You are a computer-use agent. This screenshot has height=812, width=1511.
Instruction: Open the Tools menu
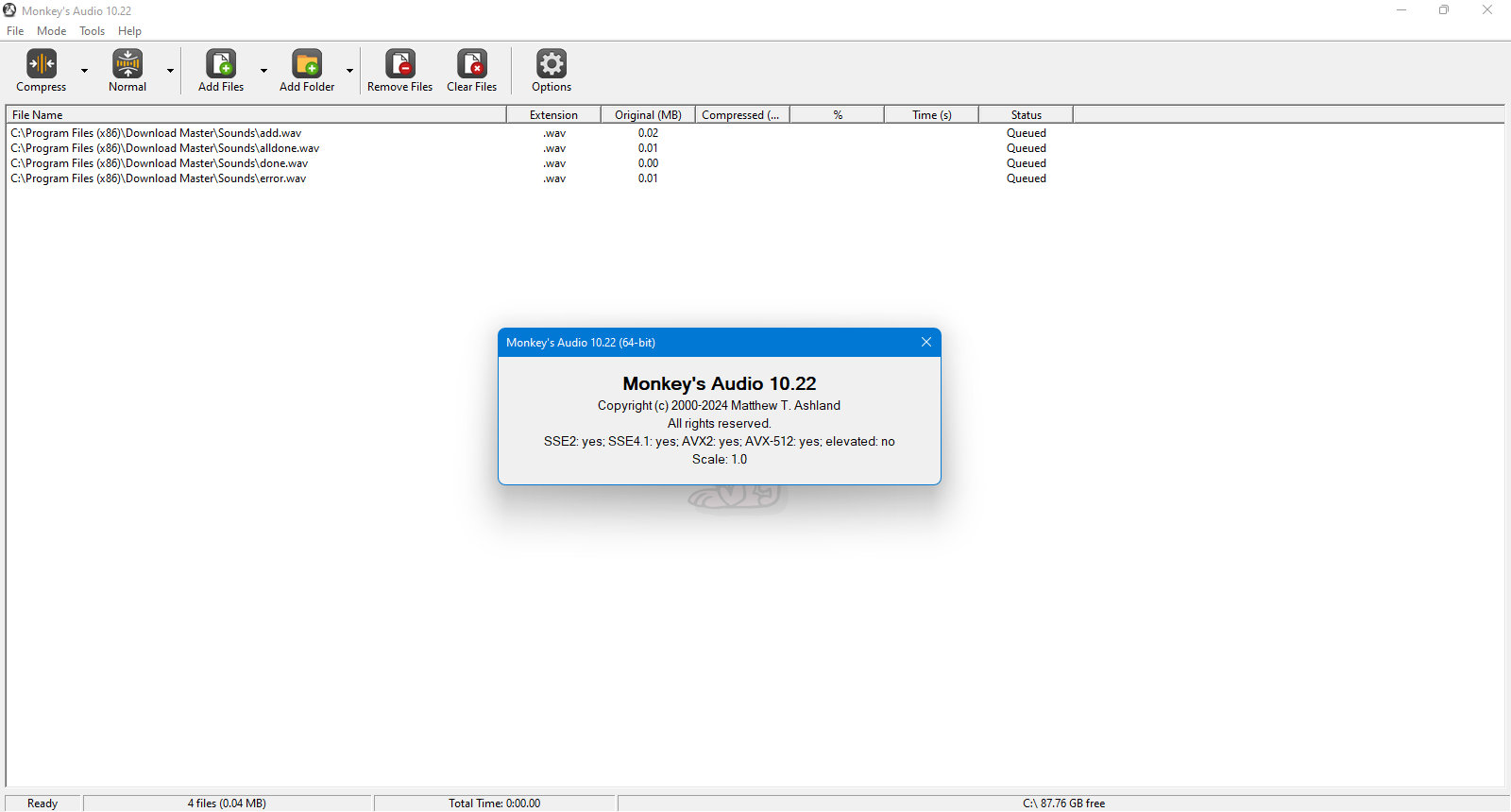point(93,31)
